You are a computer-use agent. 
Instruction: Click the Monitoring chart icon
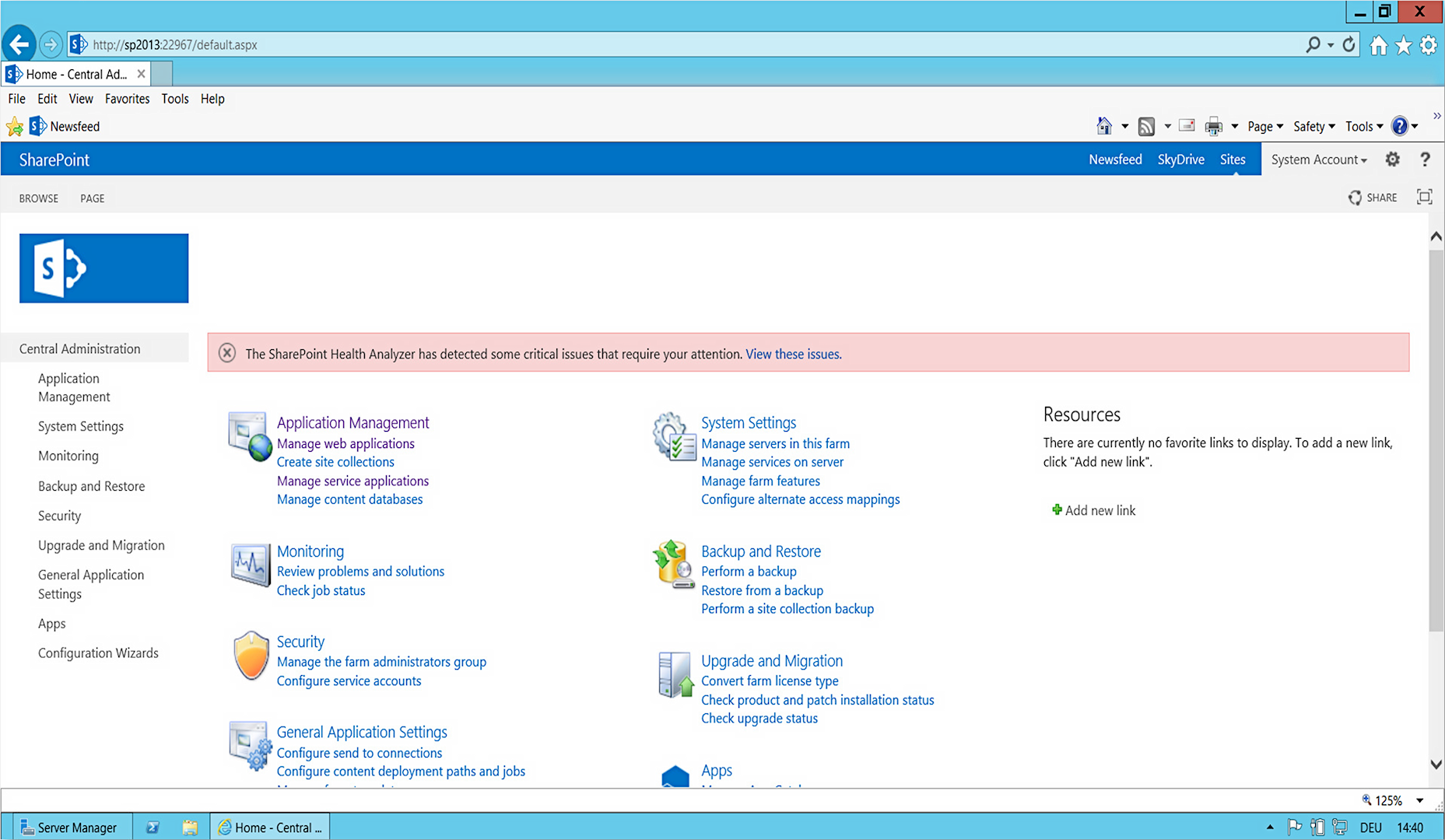click(x=250, y=564)
